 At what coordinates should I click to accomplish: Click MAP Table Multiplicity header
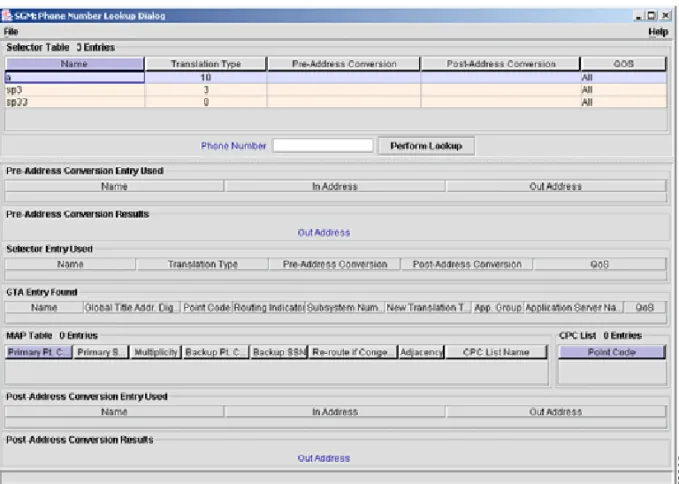click(x=156, y=352)
